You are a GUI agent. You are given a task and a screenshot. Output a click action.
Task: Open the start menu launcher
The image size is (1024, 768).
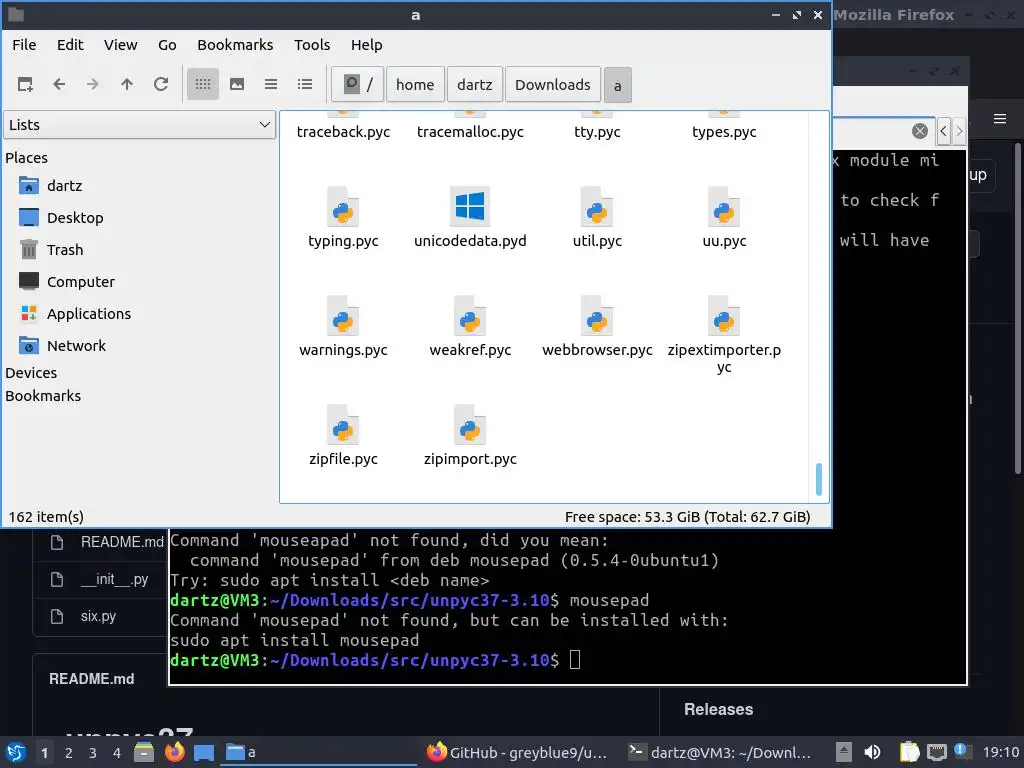pos(16,752)
